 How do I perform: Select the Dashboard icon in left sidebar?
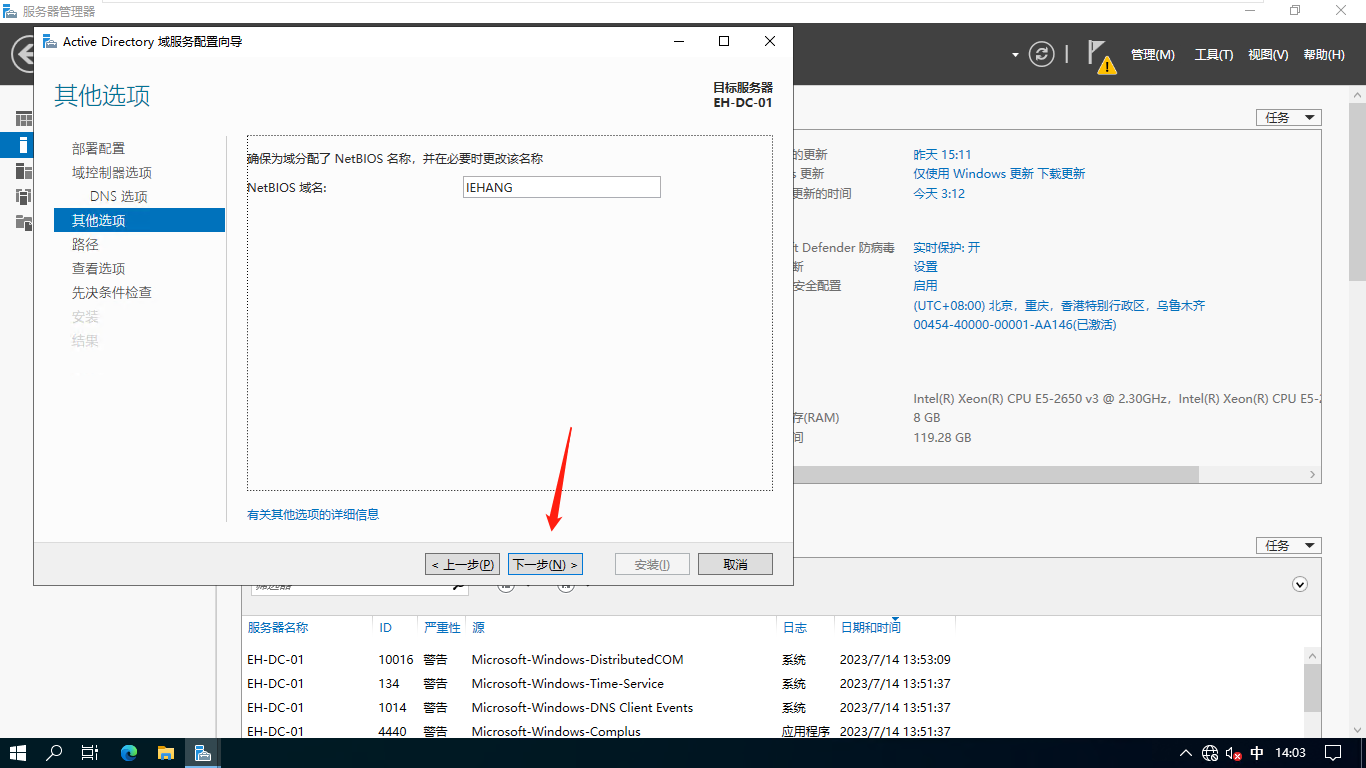click(x=24, y=119)
